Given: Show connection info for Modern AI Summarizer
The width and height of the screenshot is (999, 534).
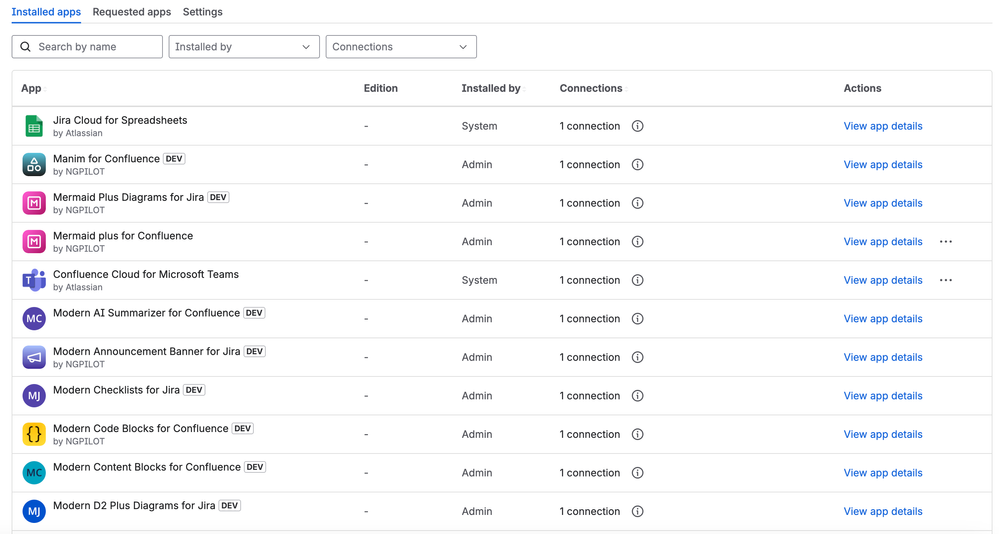Looking at the screenshot, I should pyautogui.click(x=637, y=319).
